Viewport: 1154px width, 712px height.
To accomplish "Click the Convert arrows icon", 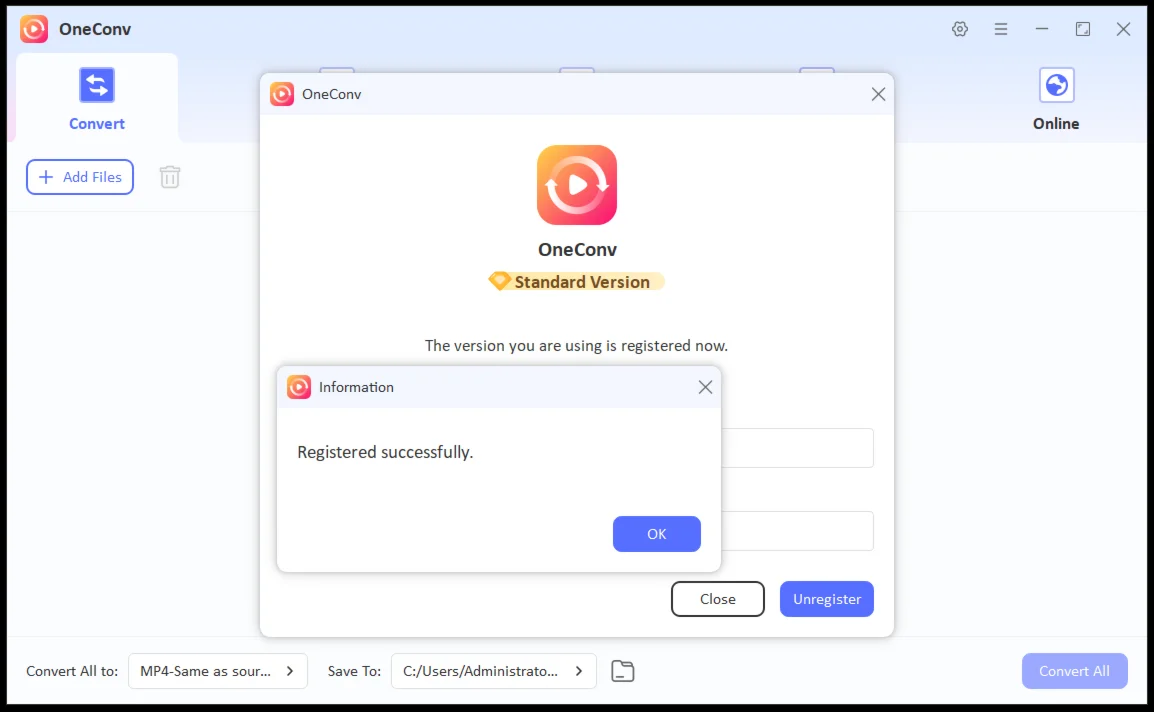I will (96, 85).
